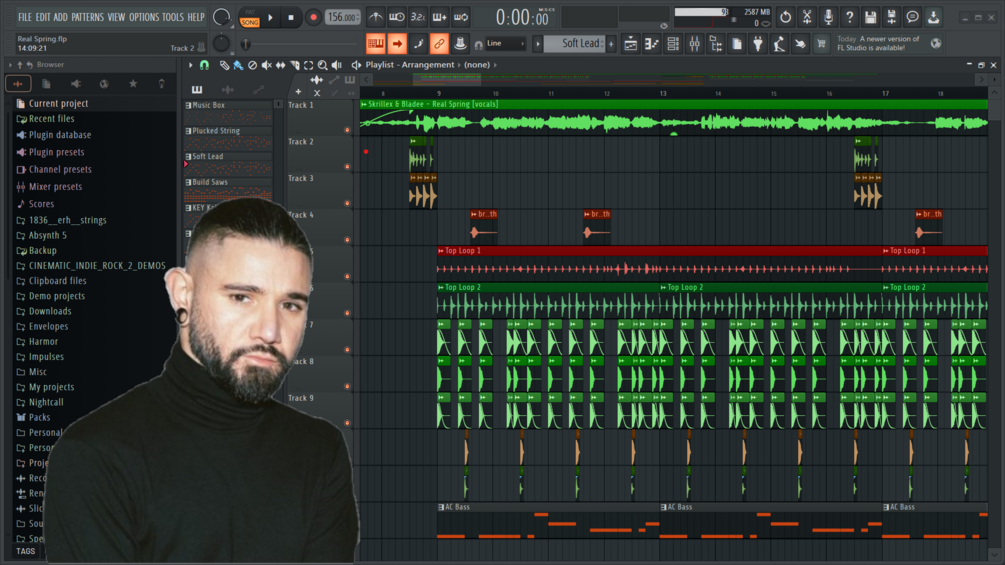Toggle step editing arrow icon
1005x565 pixels.
point(397,44)
